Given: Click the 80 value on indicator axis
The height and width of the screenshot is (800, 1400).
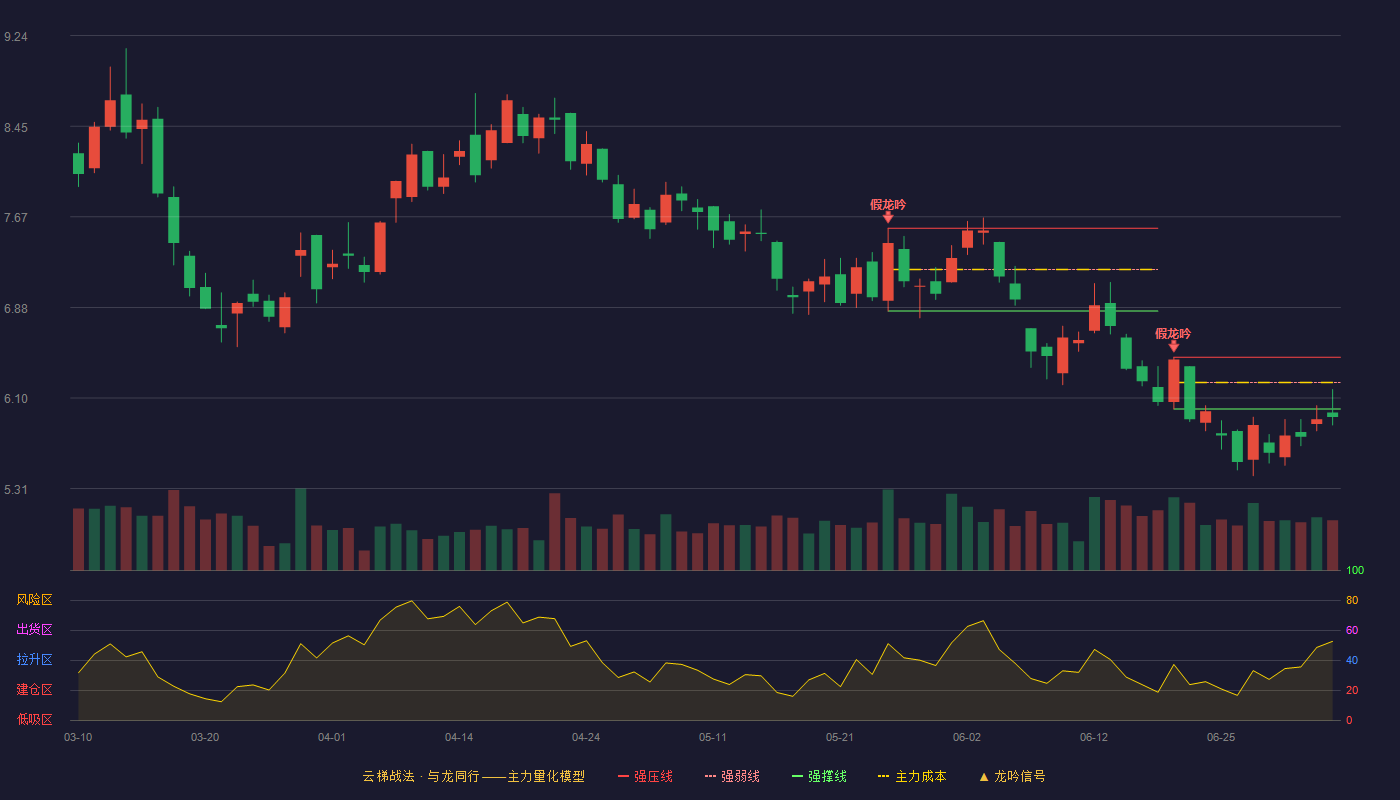Looking at the screenshot, I should 1352,601.
